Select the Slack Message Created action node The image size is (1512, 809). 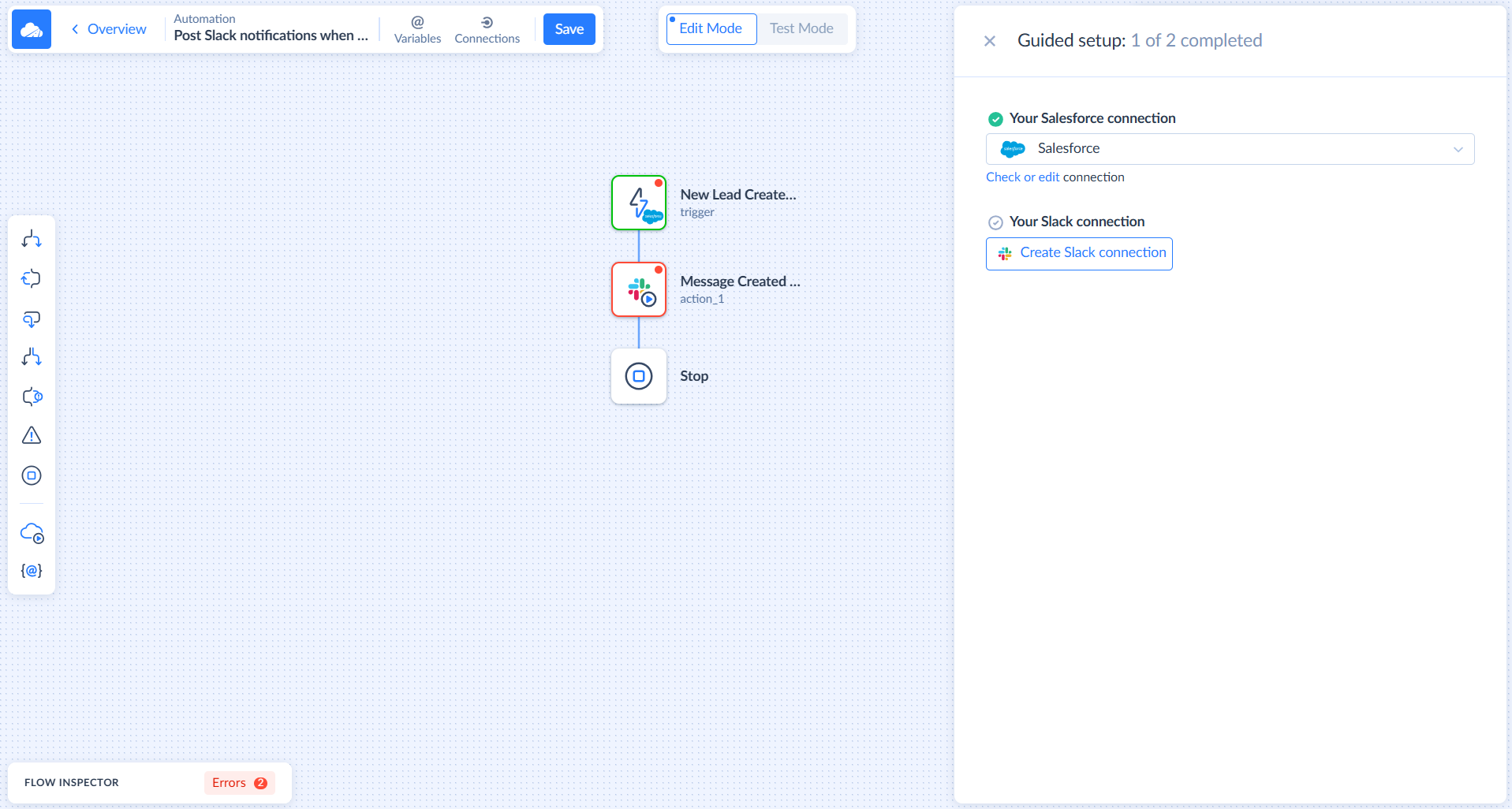[x=639, y=289]
